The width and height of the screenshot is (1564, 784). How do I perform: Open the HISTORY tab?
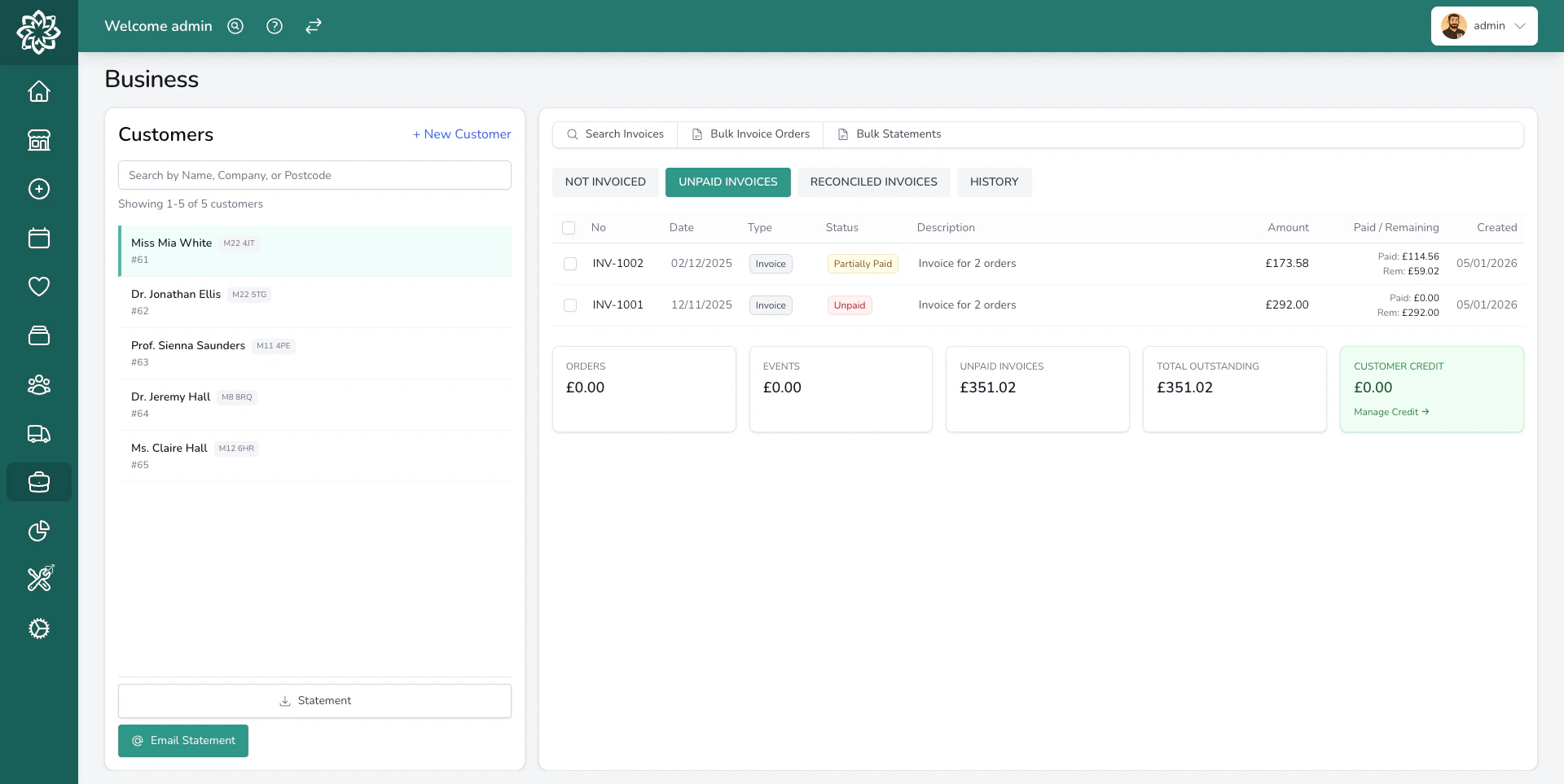pyautogui.click(x=994, y=182)
